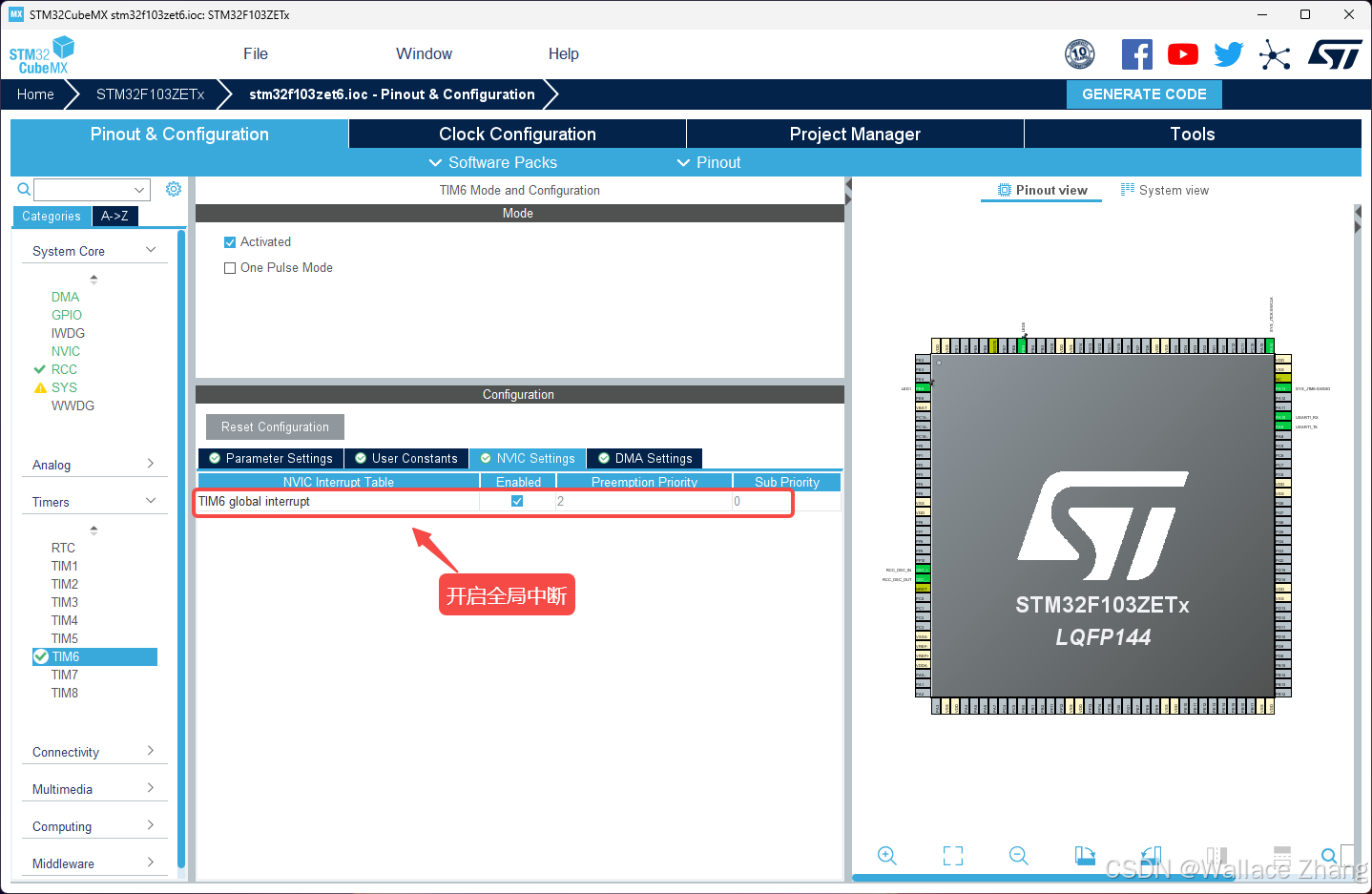1372x894 pixels.
Task: Open the gear settings icon in categories panel
Action: [x=174, y=189]
